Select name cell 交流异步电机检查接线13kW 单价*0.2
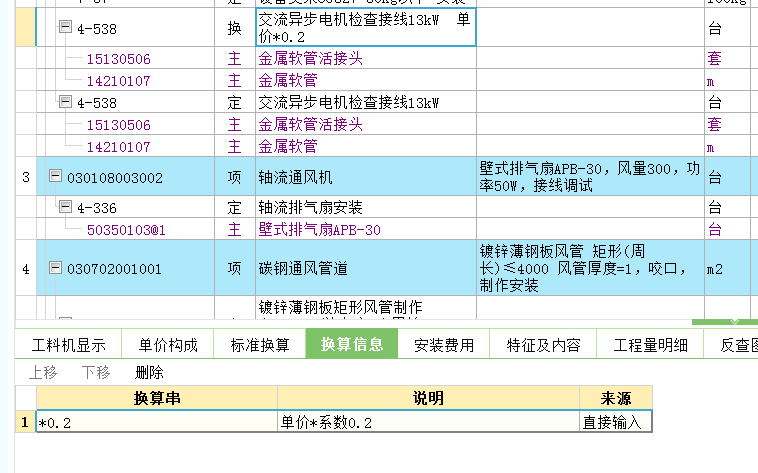This screenshot has width=758, height=473. [365, 28]
